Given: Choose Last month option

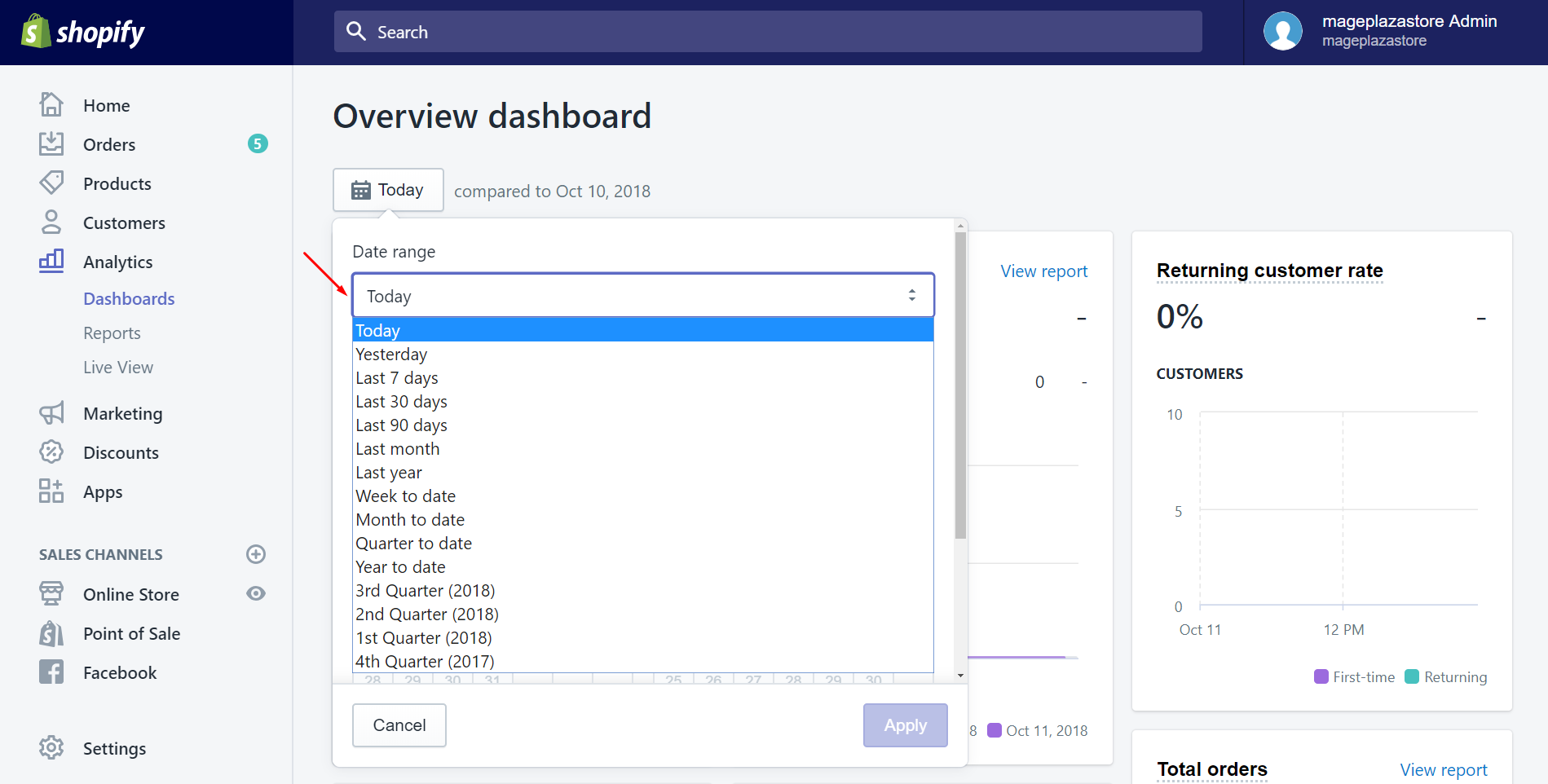Looking at the screenshot, I should [642, 448].
